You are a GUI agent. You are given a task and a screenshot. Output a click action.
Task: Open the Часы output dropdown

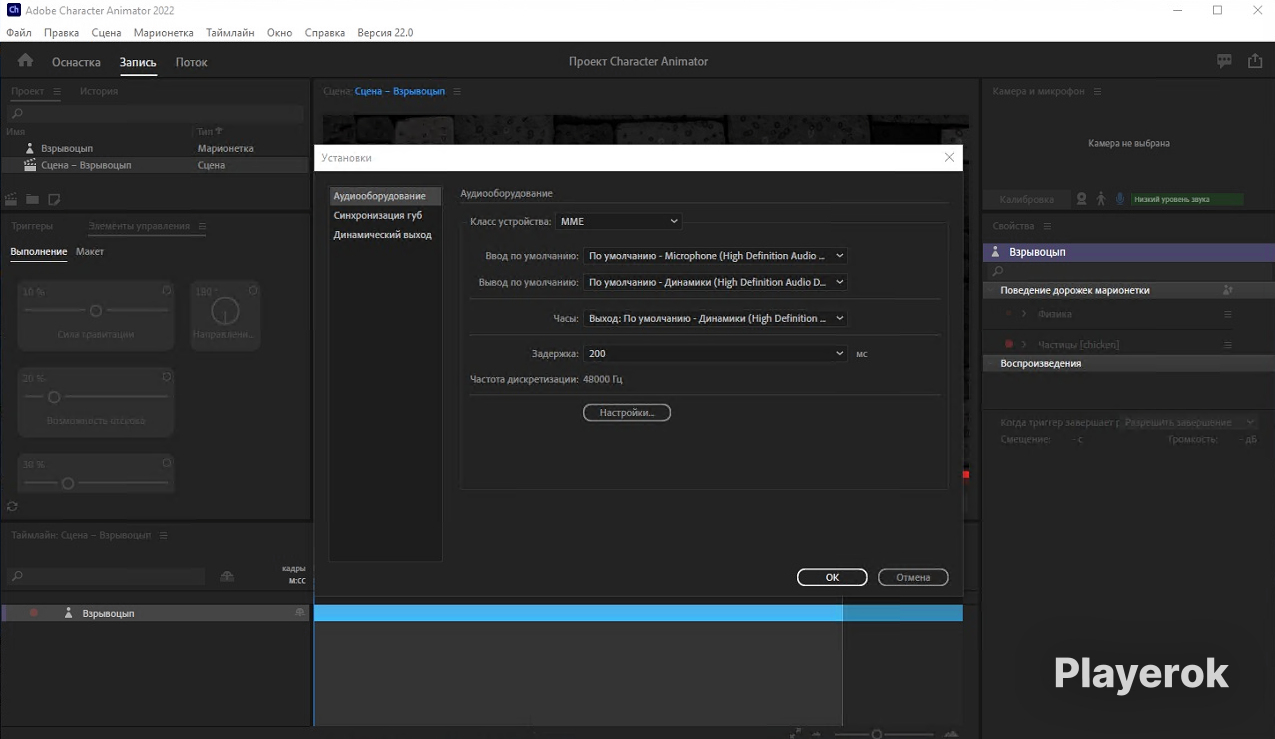click(x=715, y=318)
